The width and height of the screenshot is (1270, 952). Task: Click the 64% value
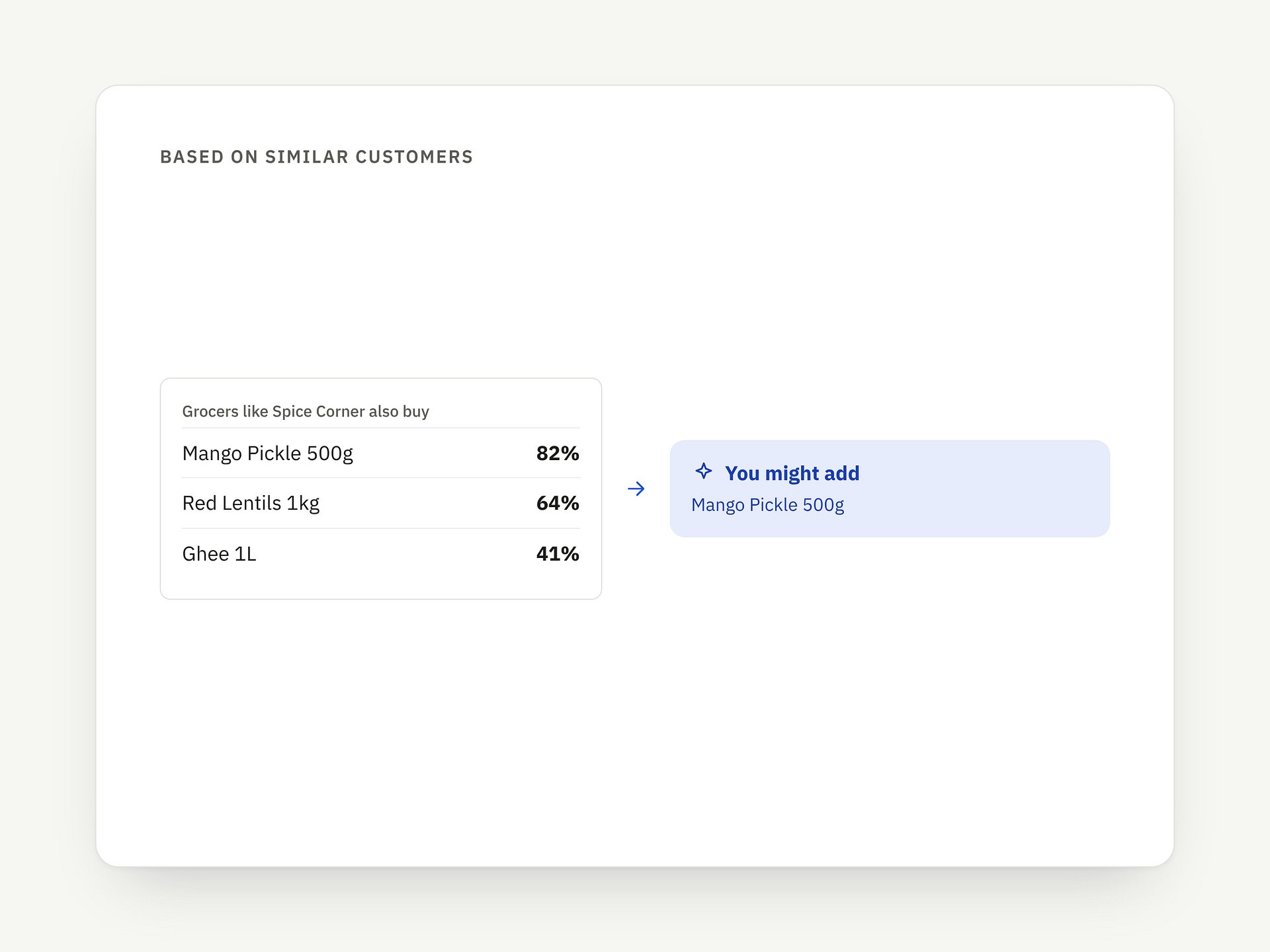558,503
